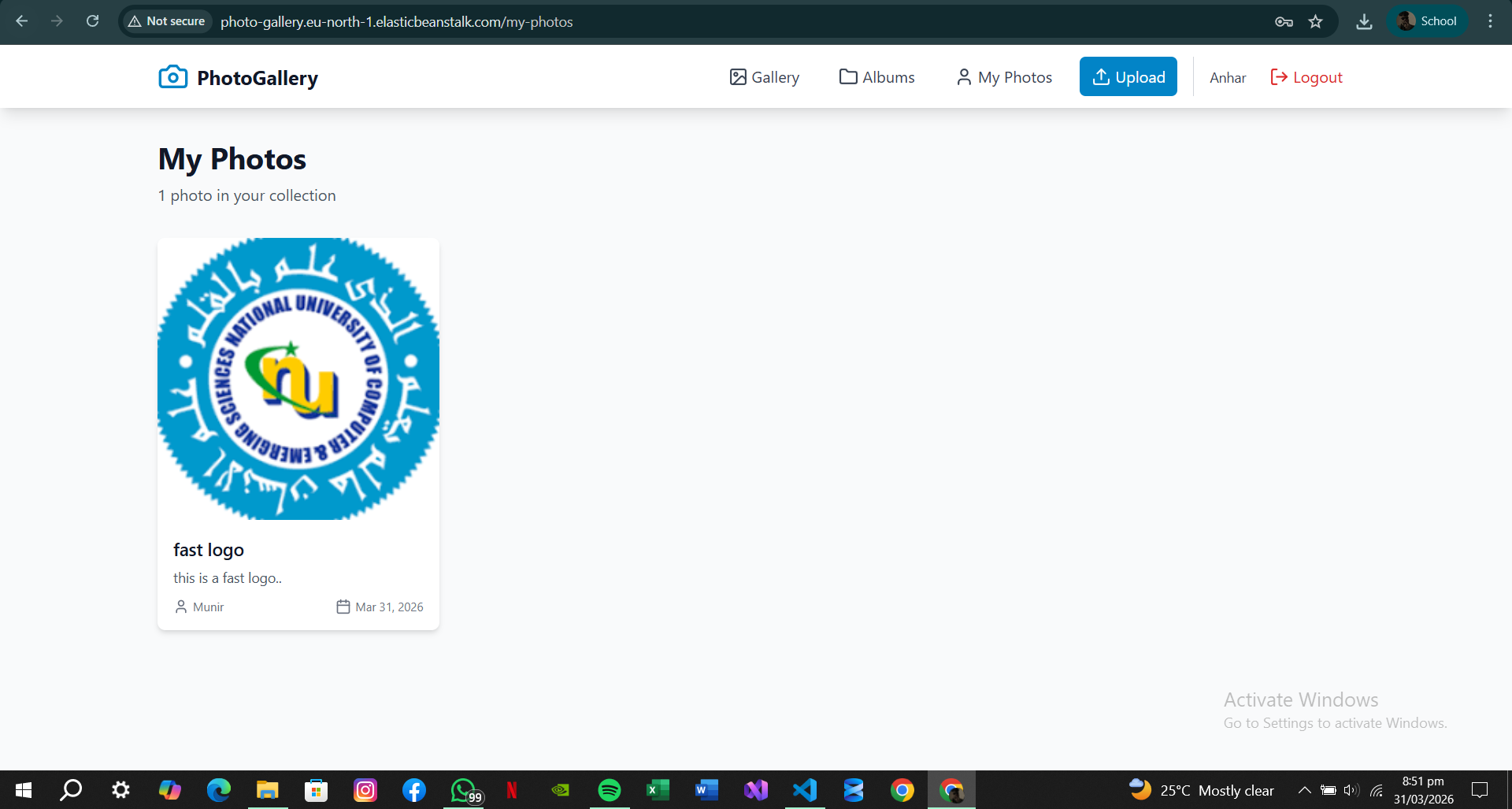Open the My Photos nav link
This screenshot has height=809, width=1512.
click(1004, 77)
